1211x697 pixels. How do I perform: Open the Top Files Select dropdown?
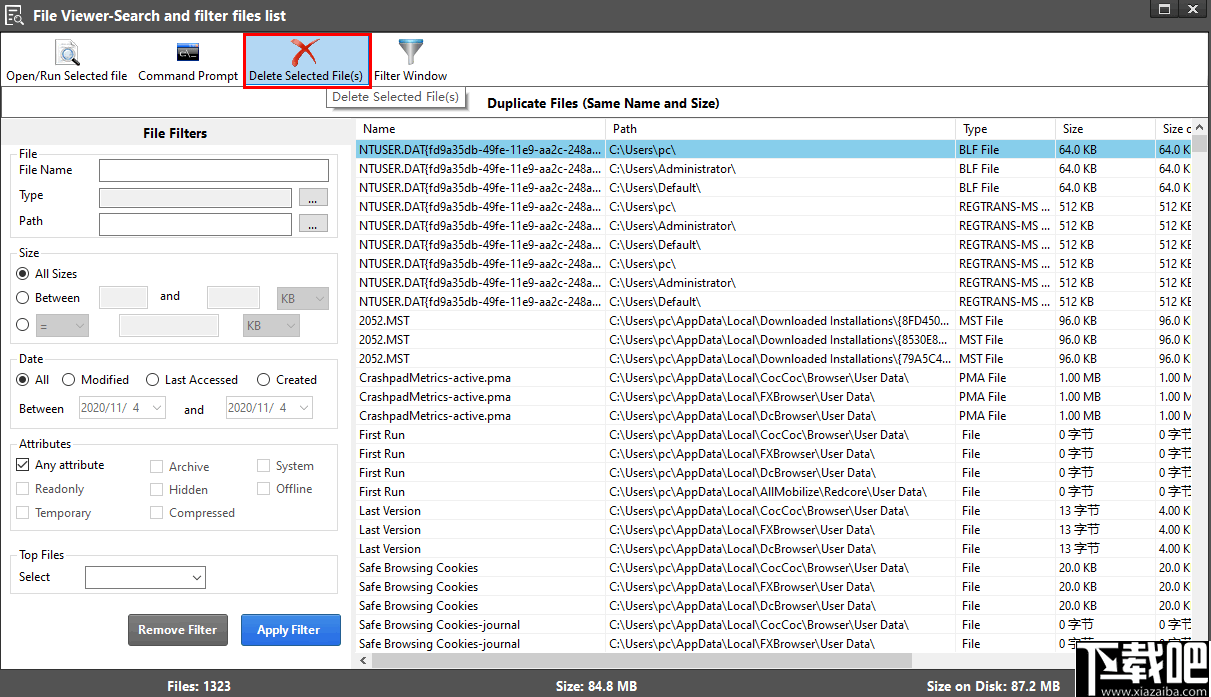click(x=145, y=577)
